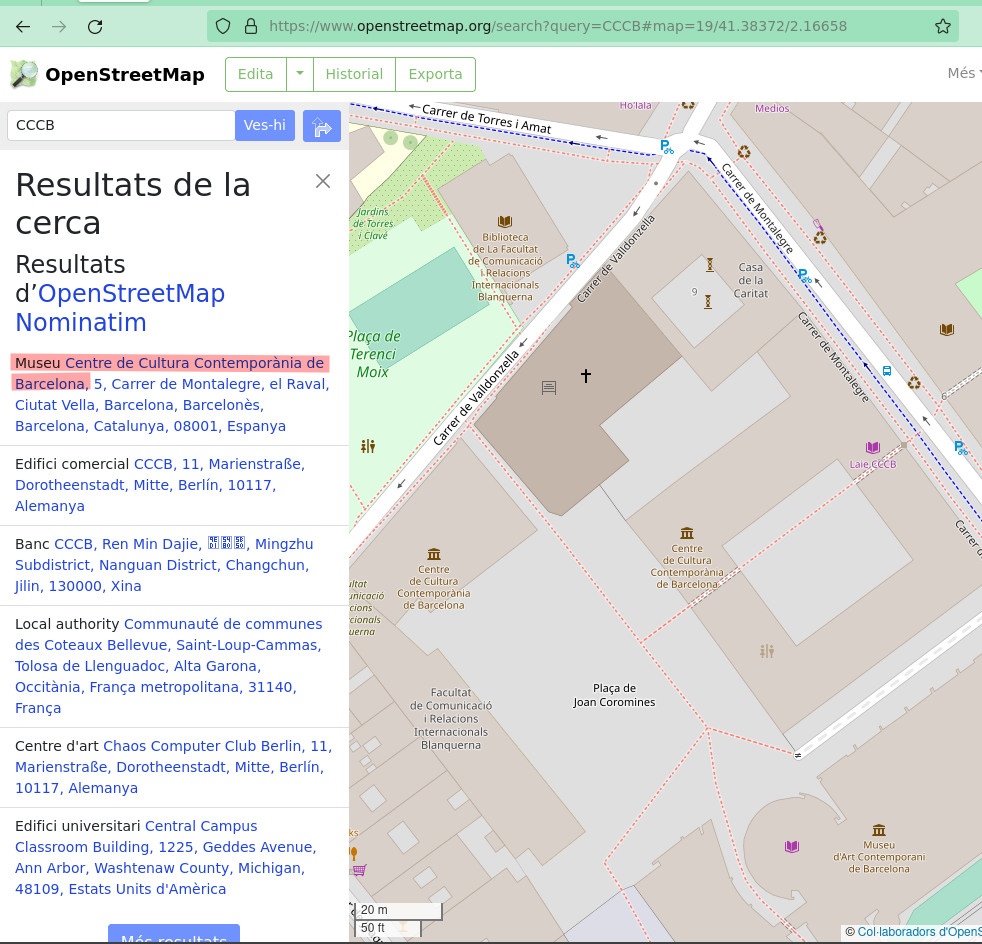
Task: Click the black cross marker on the map
Action: pyautogui.click(x=586, y=375)
